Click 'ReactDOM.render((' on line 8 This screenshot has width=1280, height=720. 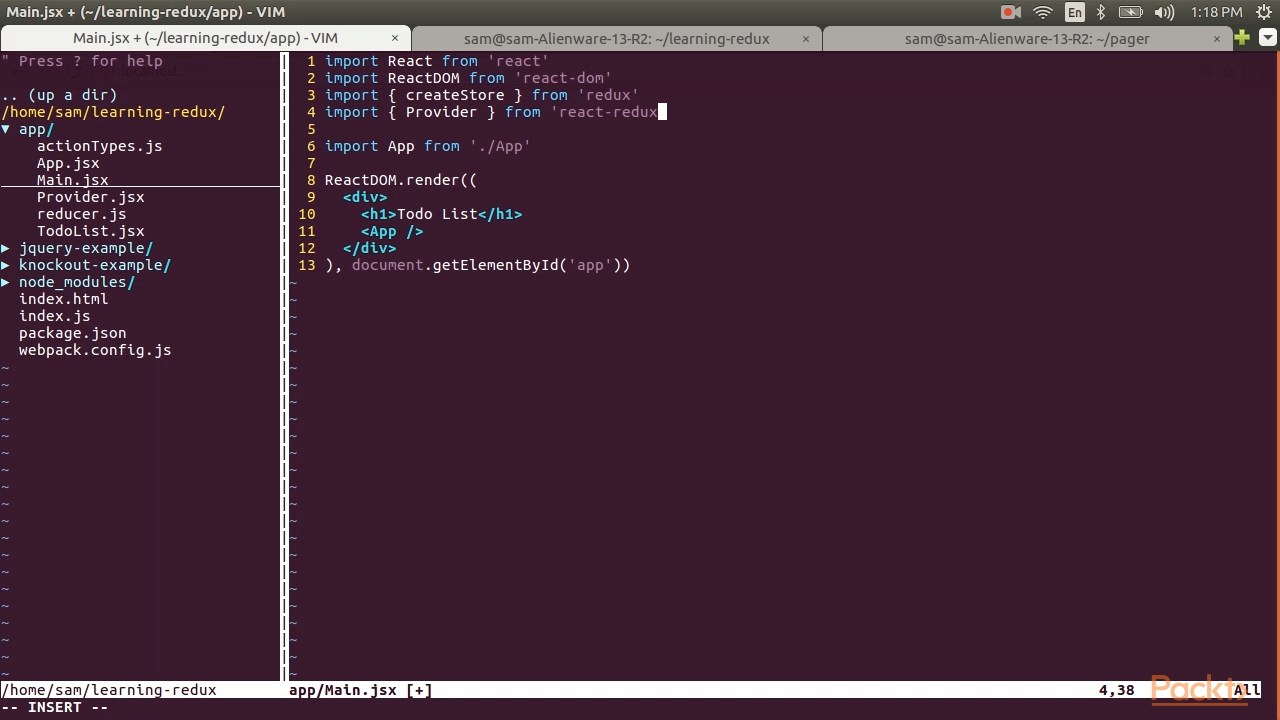point(401,180)
